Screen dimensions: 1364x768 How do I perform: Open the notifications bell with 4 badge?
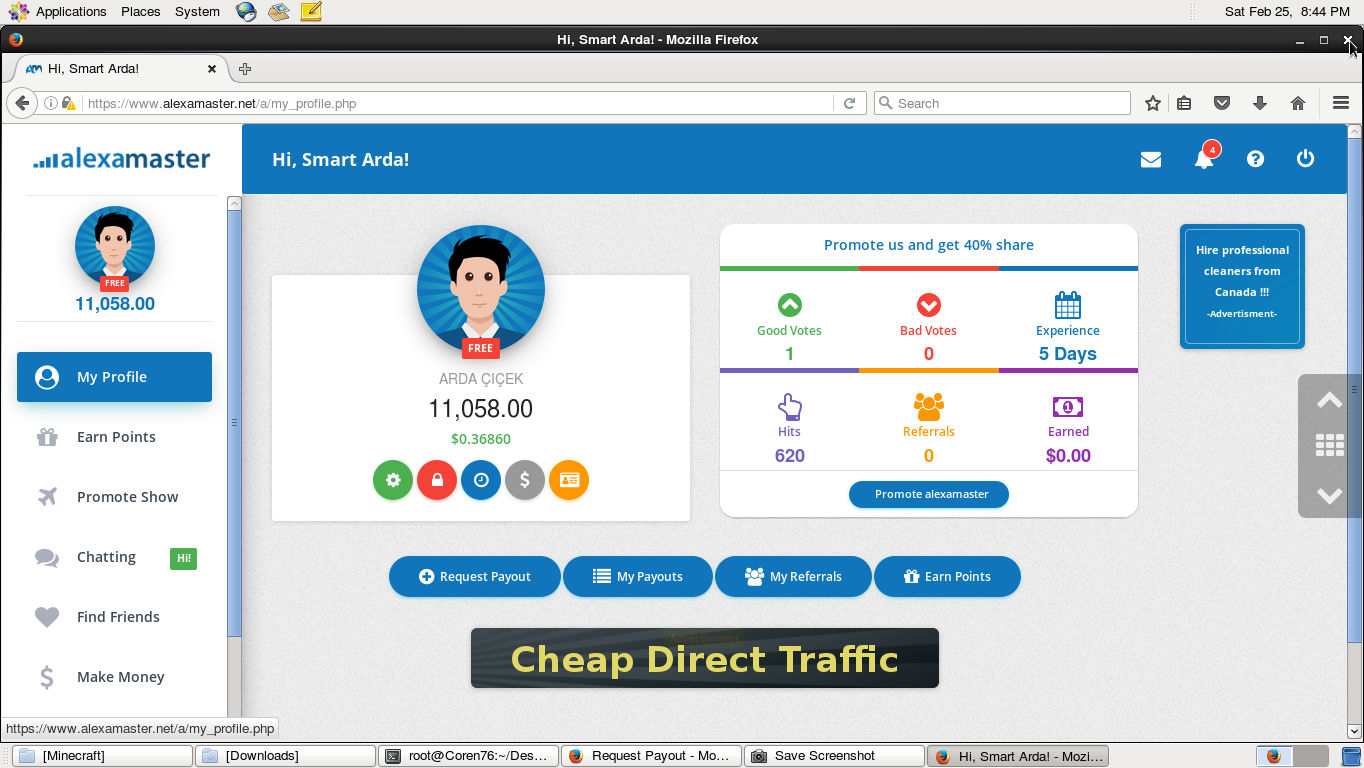(1204, 157)
